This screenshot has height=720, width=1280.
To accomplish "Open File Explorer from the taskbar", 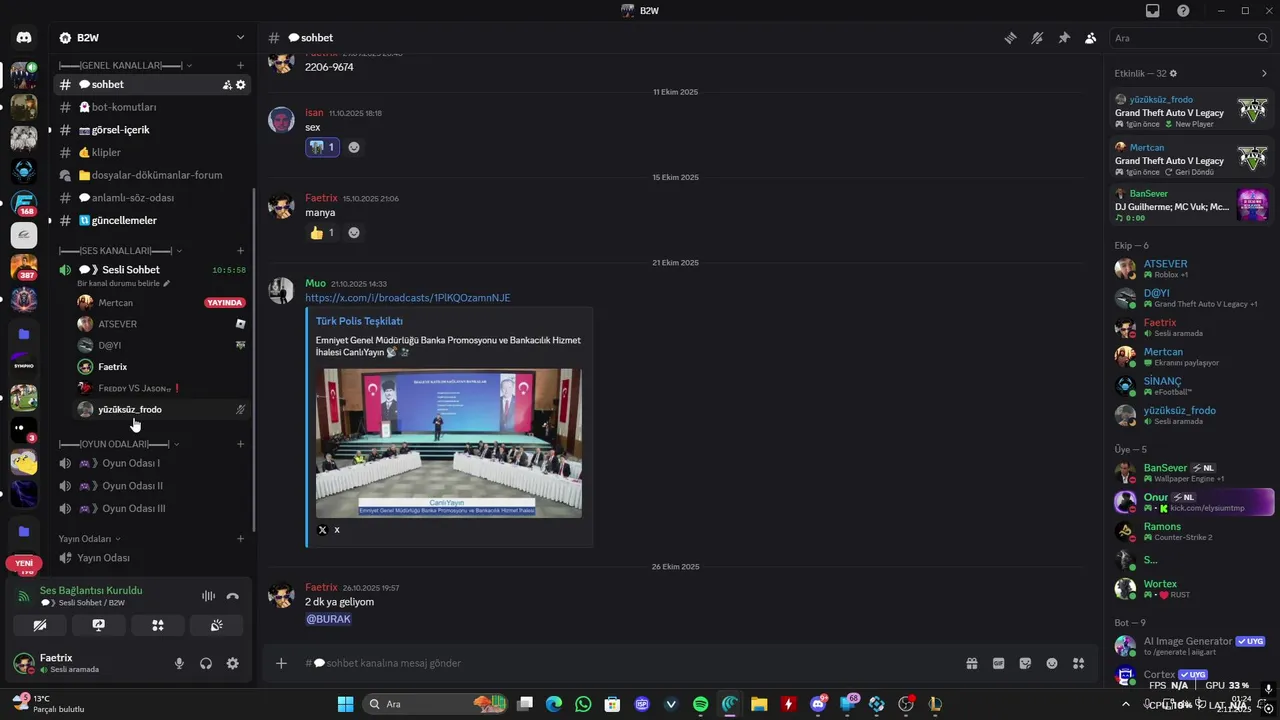I will (x=759, y=704).
